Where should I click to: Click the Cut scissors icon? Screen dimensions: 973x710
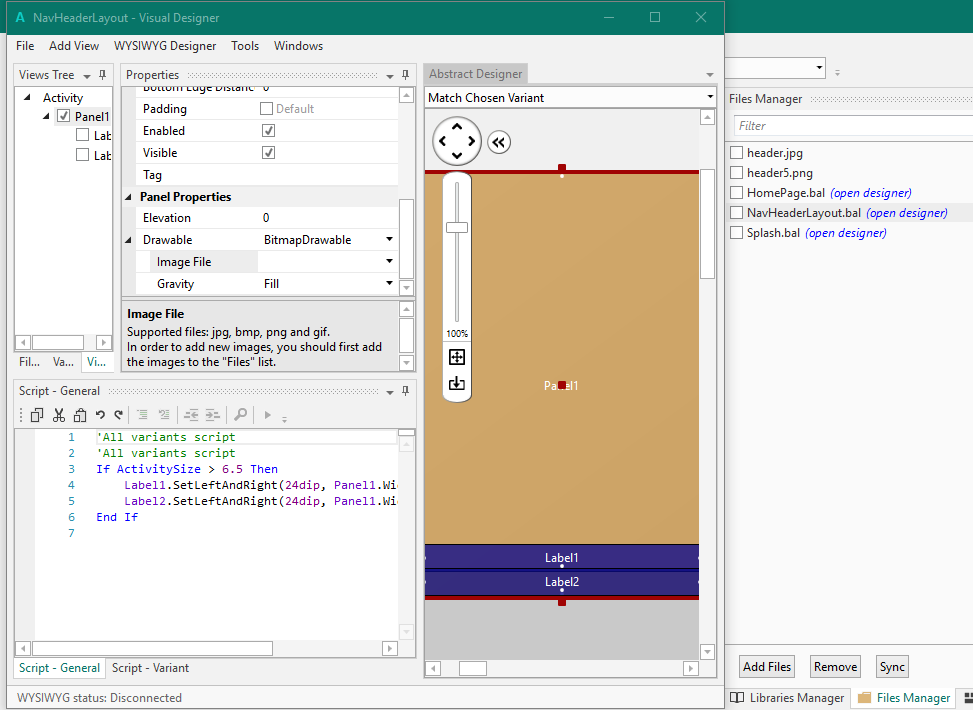tap(59, 415)
